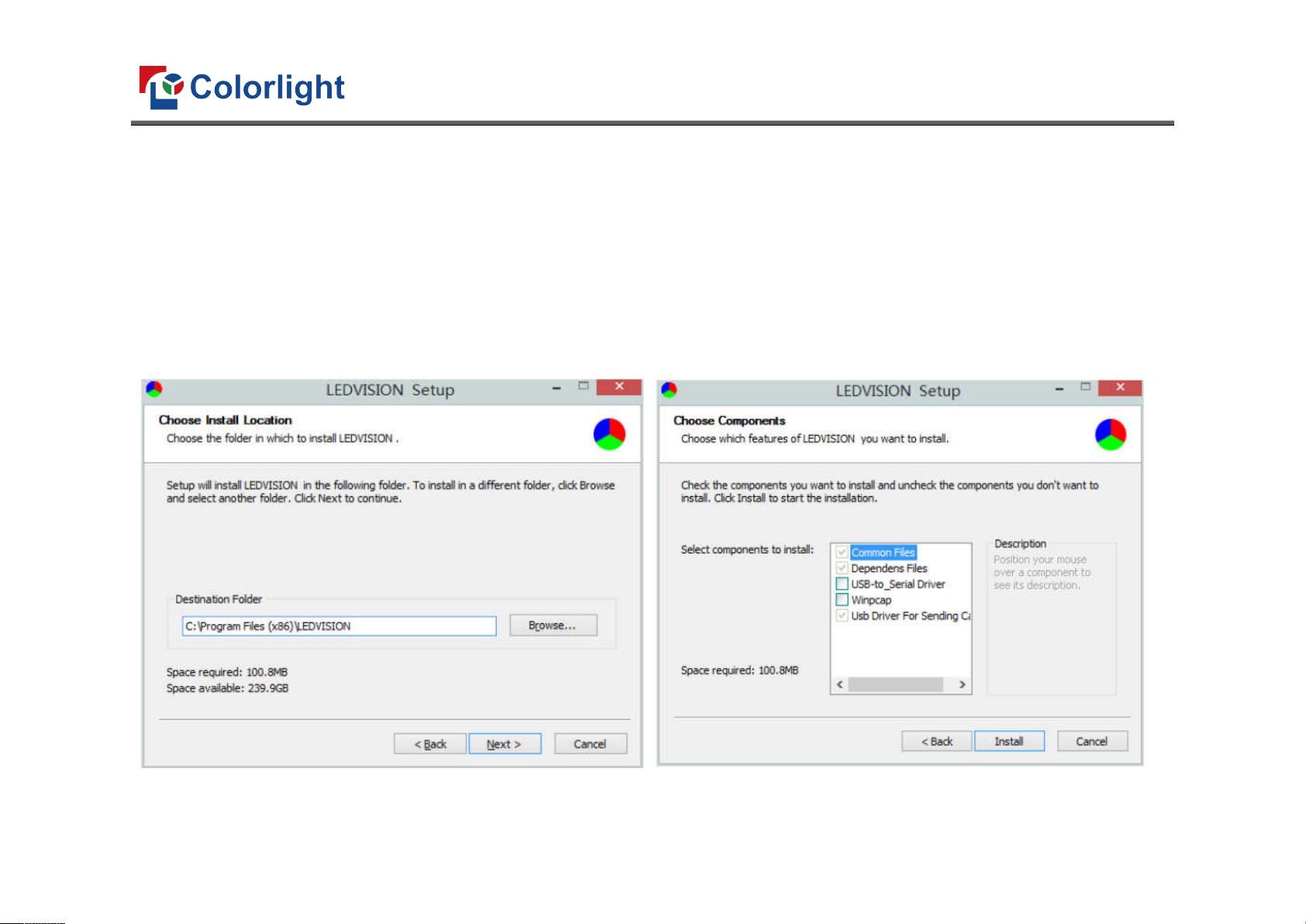This screenshot has height=924, width=1306.
Task: Select the Common Files list entry
Action: click(884, 553)
